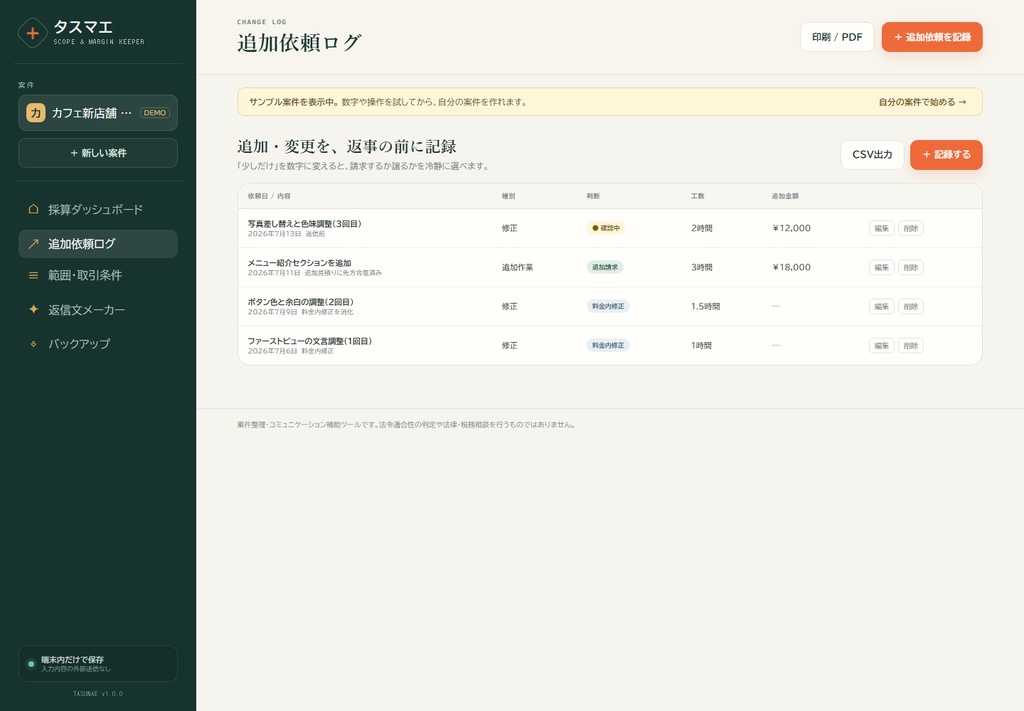
Task: Click the diamond icon beside バックアップ
Action: click(33, 343)
